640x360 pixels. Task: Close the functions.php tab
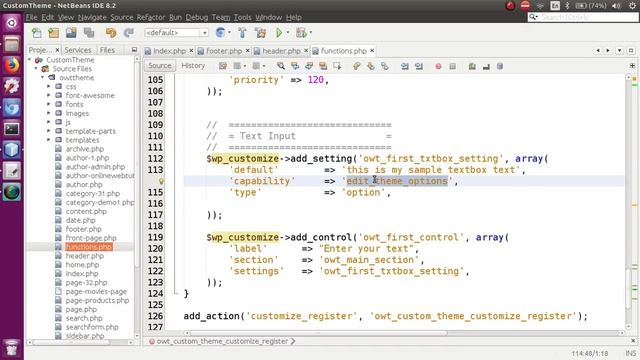(372, 51)
